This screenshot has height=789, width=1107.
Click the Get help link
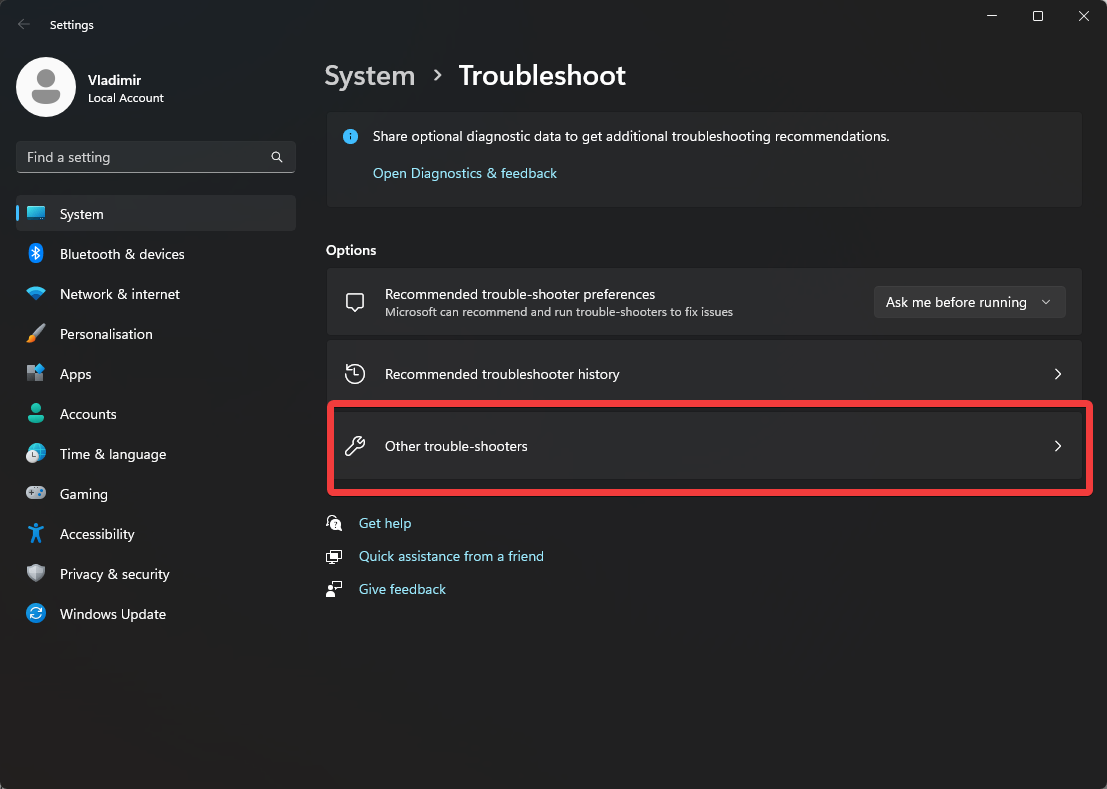point(385,523)
